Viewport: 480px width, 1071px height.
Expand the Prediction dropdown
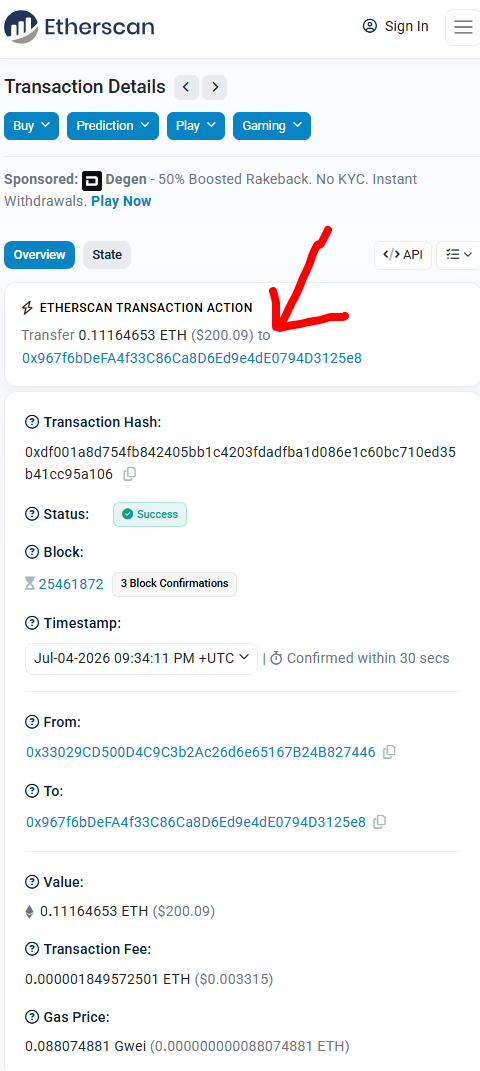(113, 126)
